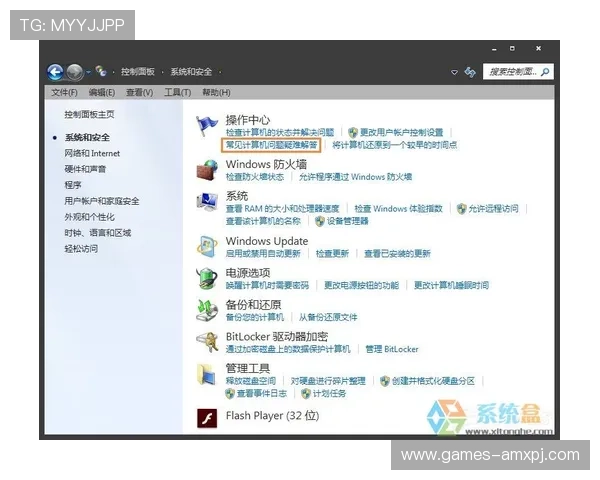
Task: Focus the 搜索控制面板 search field
Action: coord(518,72)
